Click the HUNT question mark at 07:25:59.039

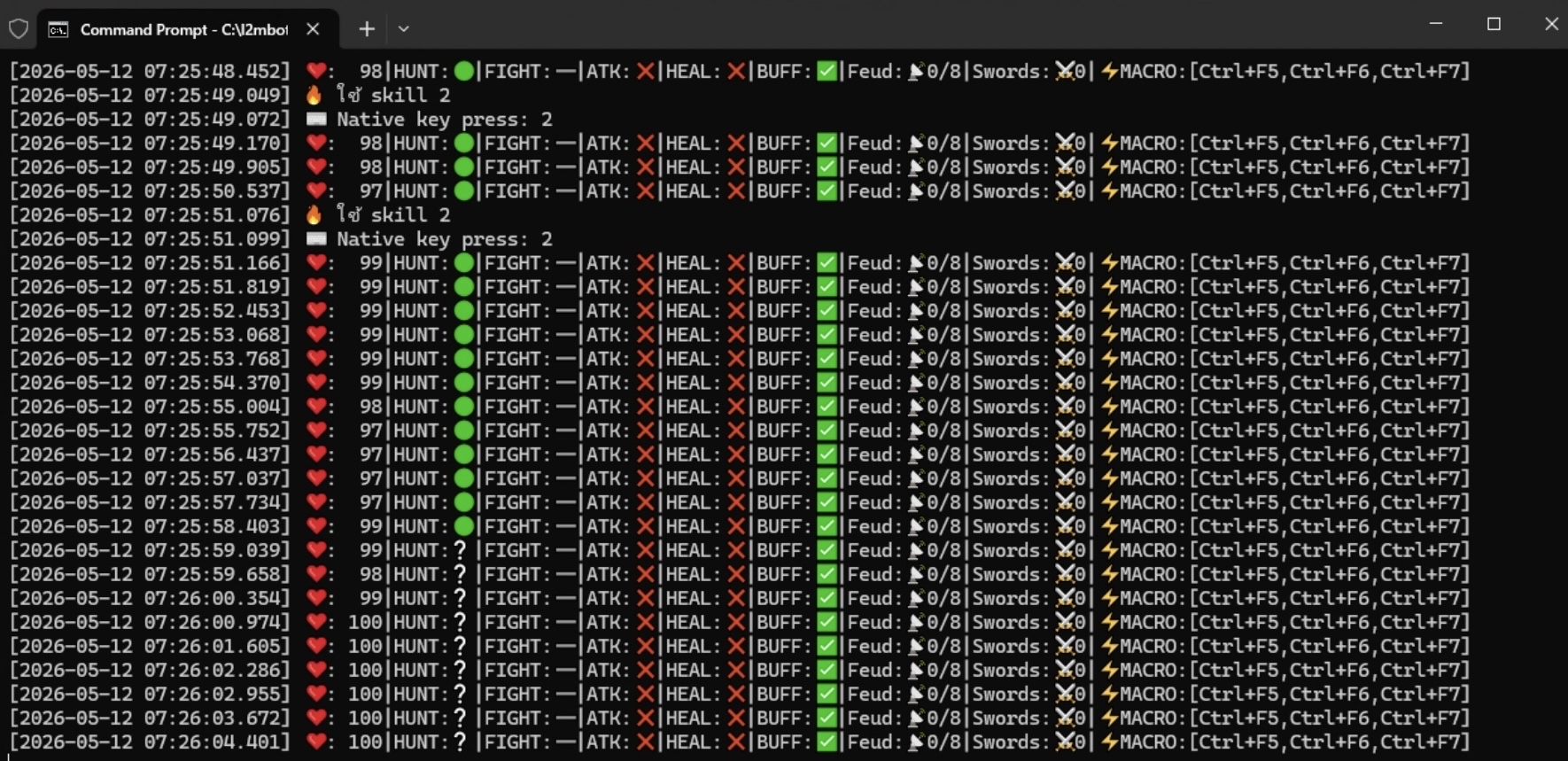(x=460, y=550)
